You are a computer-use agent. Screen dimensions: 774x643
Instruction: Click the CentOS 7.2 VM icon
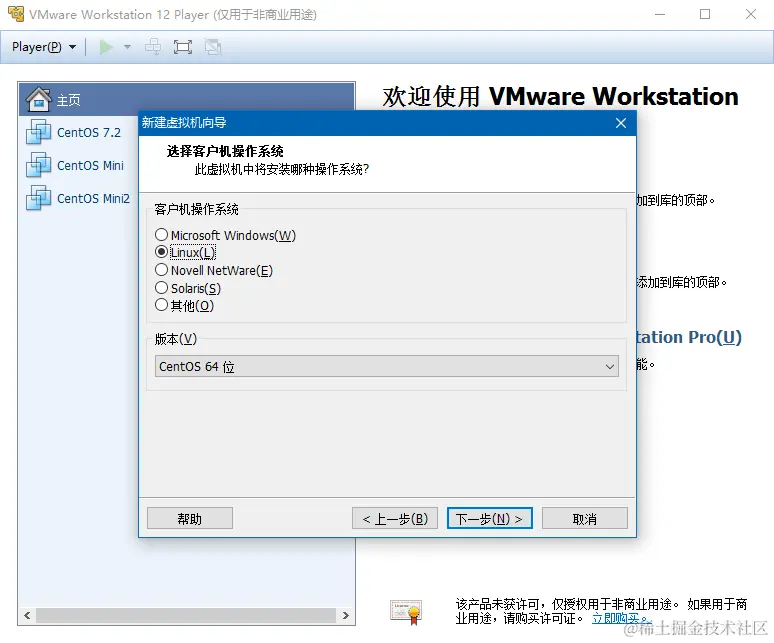coord(39,132)
